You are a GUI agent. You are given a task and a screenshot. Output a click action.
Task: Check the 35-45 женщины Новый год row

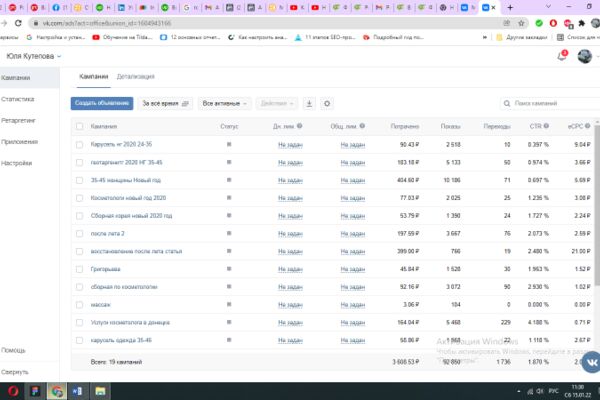pyautogui.click(x=79, y=180)
